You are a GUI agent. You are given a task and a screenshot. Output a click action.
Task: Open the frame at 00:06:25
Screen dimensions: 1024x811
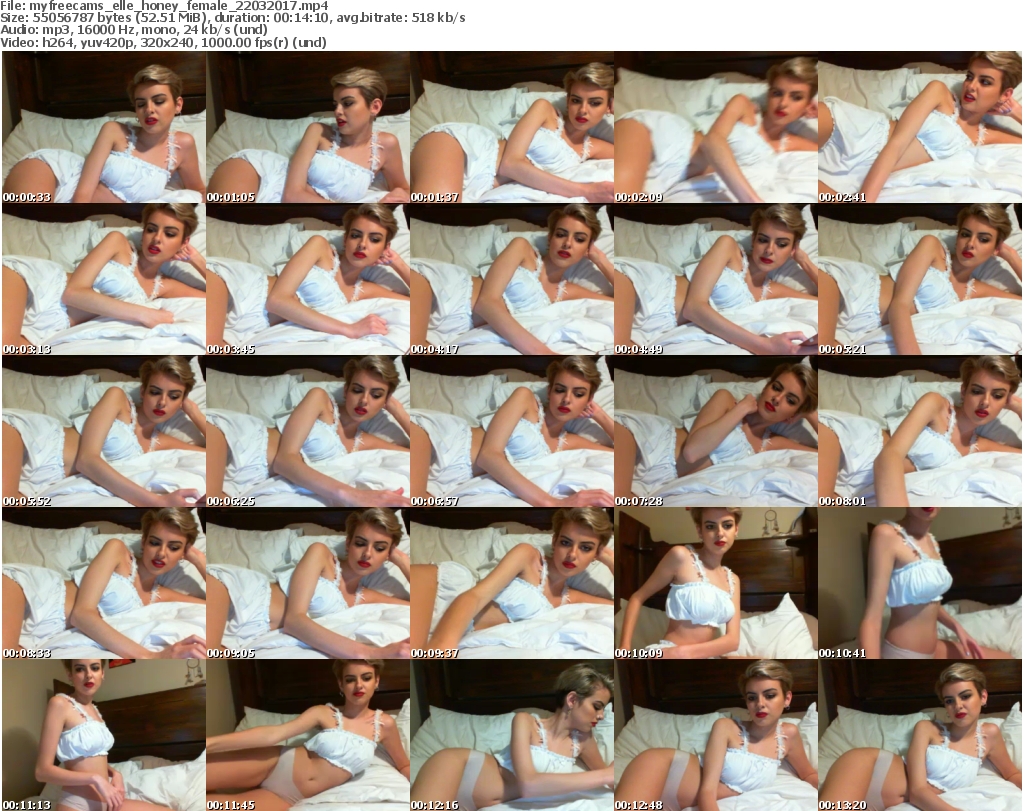click(x=308, y=432)
